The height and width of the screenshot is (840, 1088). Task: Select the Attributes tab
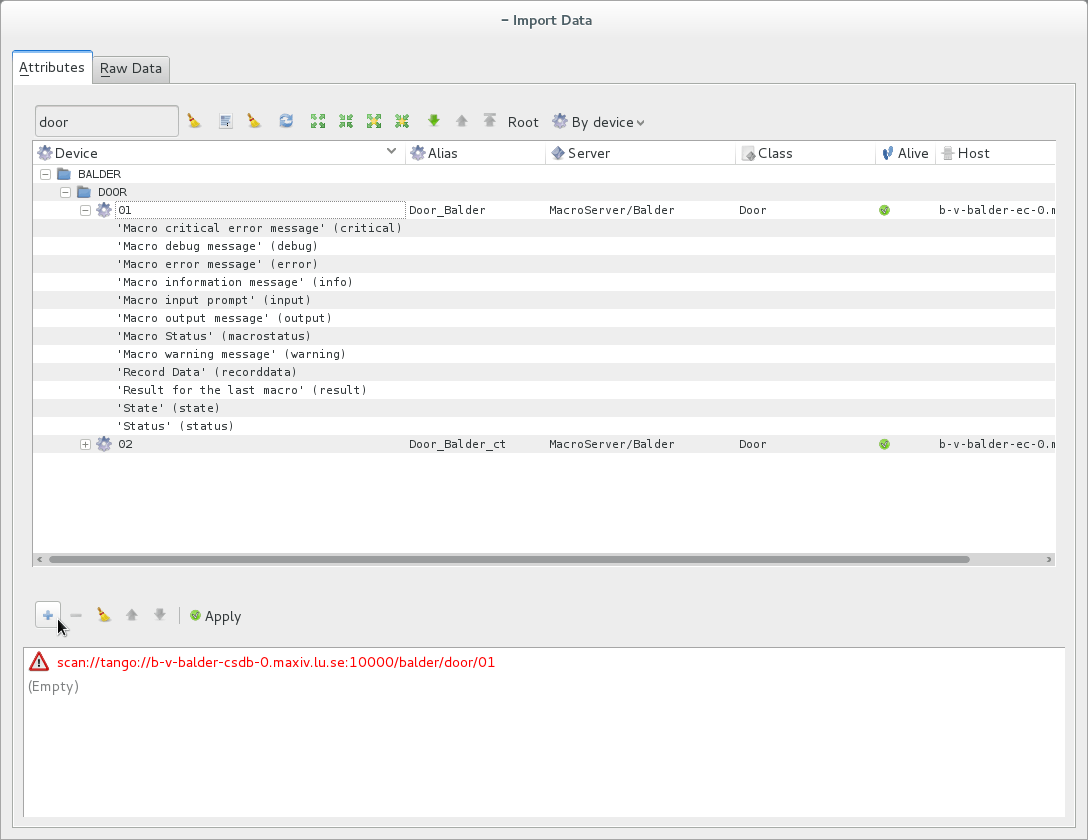point(52,67)
